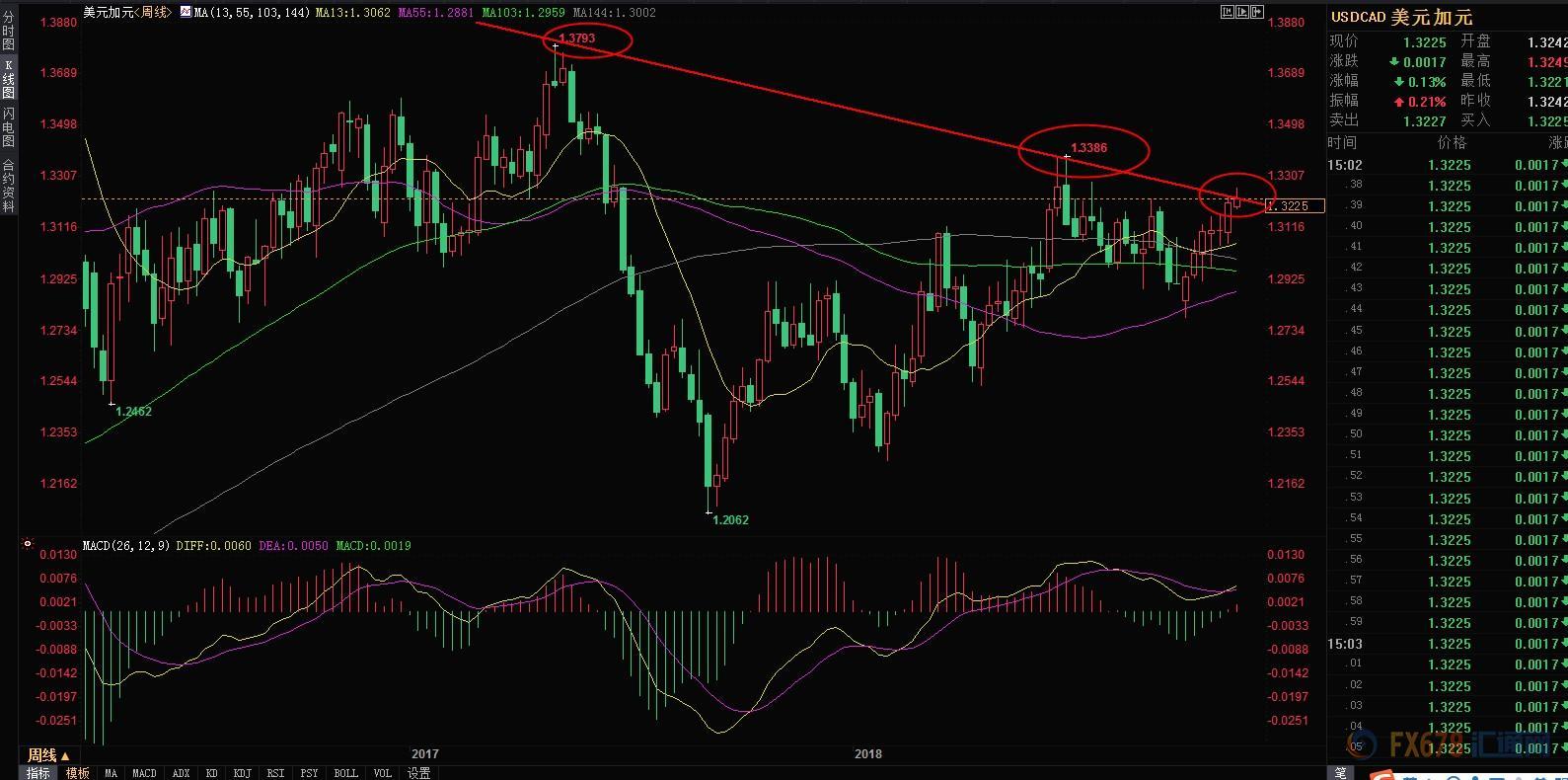This screenshot has width=1568, height=780.
Task: Apply the BOLL indicator button
Action: pyautogui.click(x=345, y=773)
